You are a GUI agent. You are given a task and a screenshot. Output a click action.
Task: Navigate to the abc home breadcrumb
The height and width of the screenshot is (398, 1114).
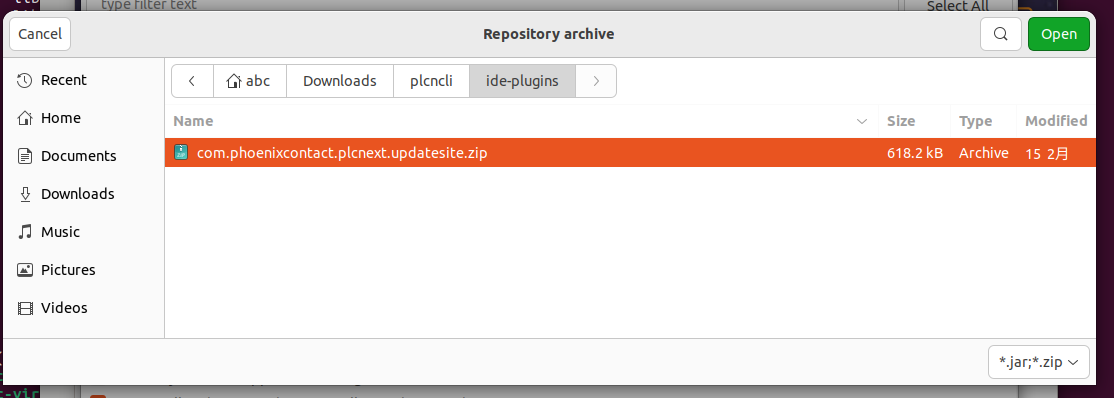[x=249, y=81]
